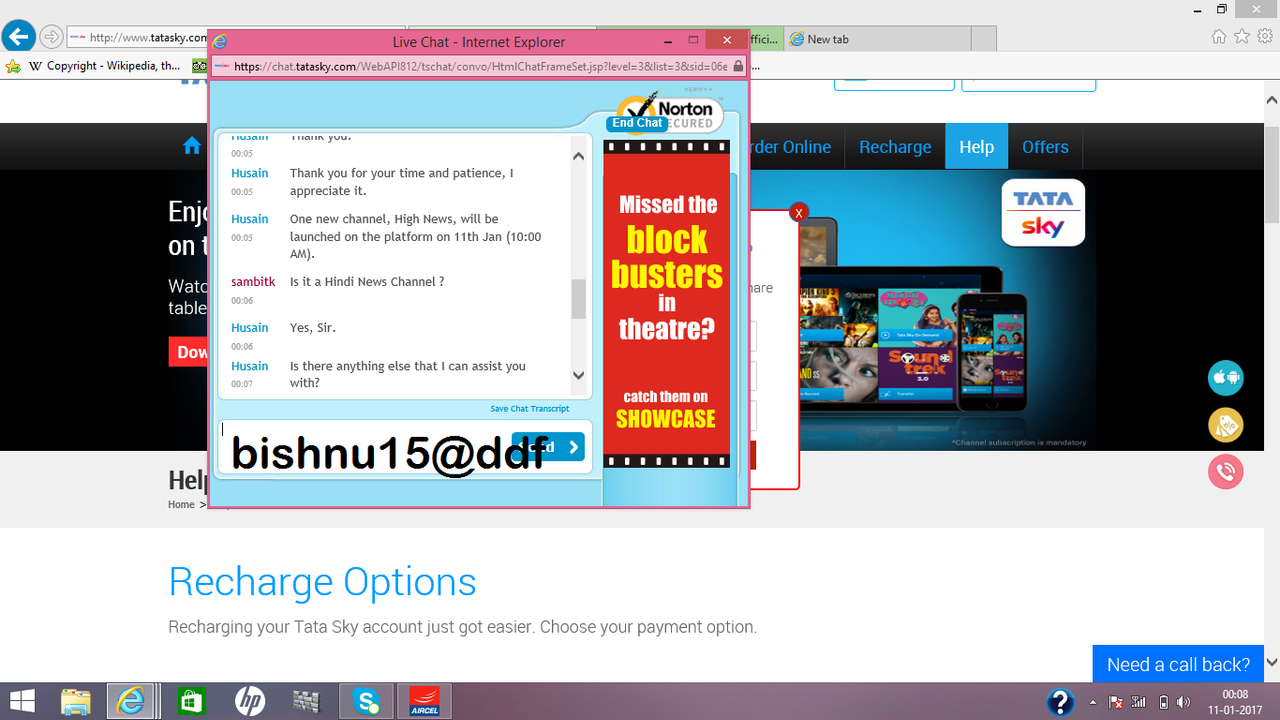Open the Action Center flag tray icon
The image size is (1280, 720).
(1115, 702)
